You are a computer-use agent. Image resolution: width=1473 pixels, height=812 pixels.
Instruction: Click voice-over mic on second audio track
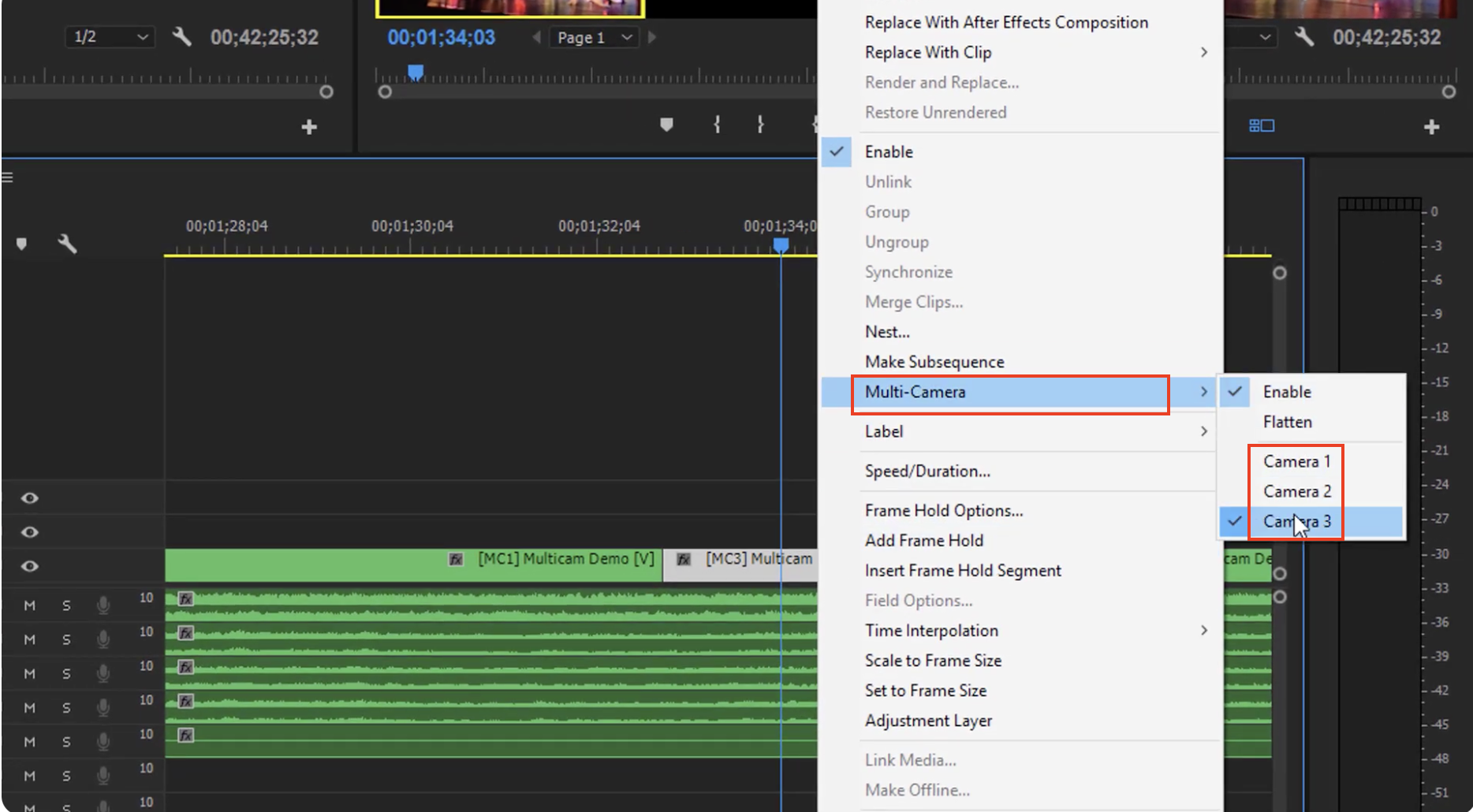click(x=103, y=639)
